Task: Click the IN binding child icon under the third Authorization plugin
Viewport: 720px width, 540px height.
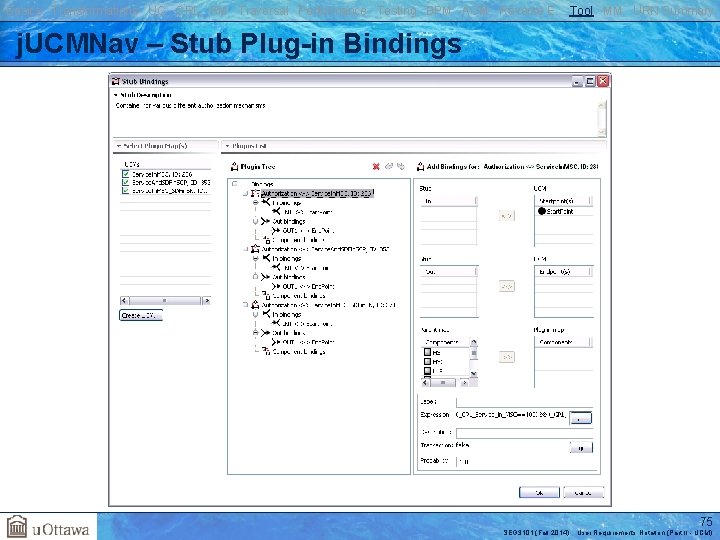Action: (x=276, y=323)
